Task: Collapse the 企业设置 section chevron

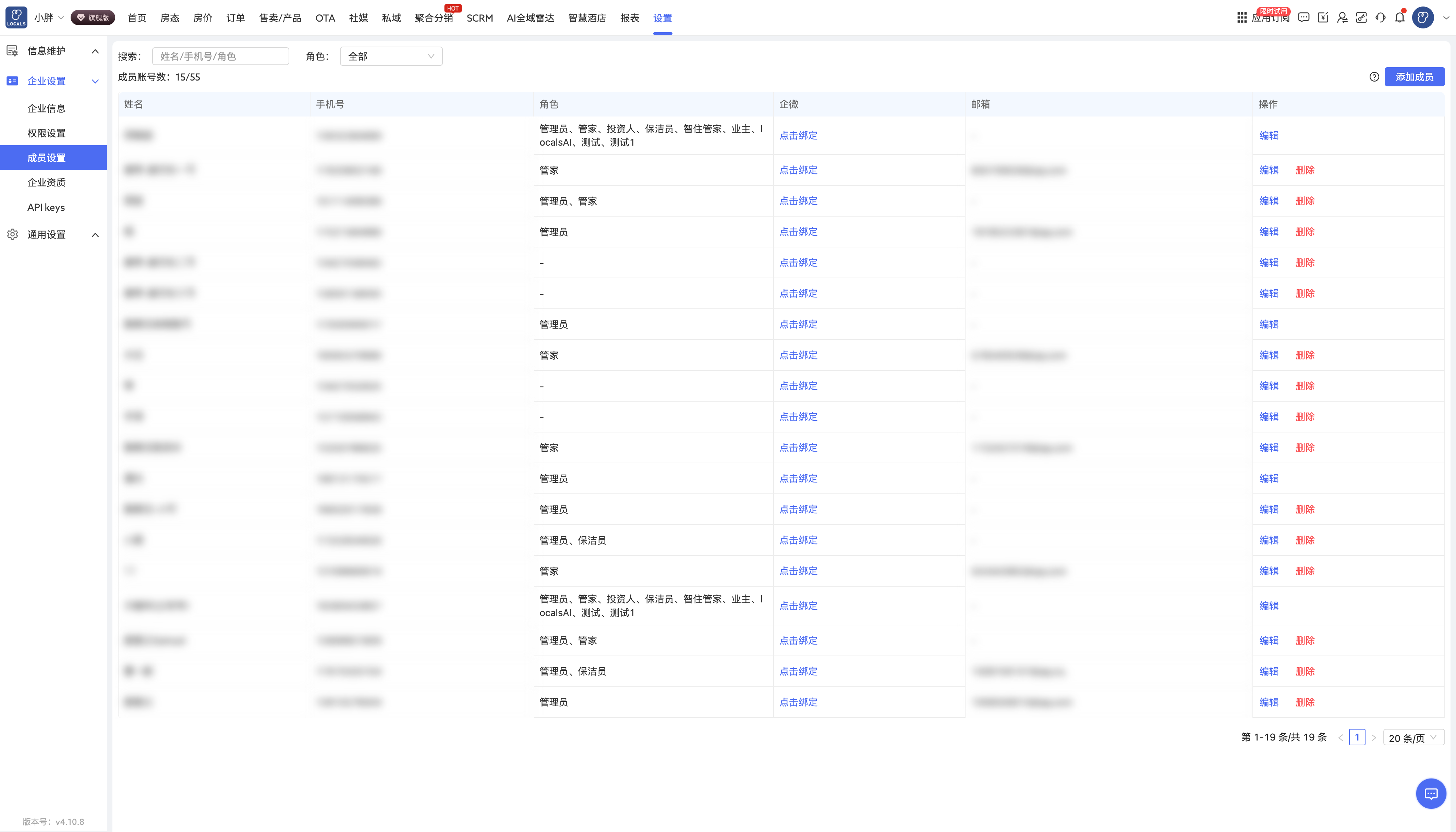Action: pyautogui.click(x=95, y=81)
